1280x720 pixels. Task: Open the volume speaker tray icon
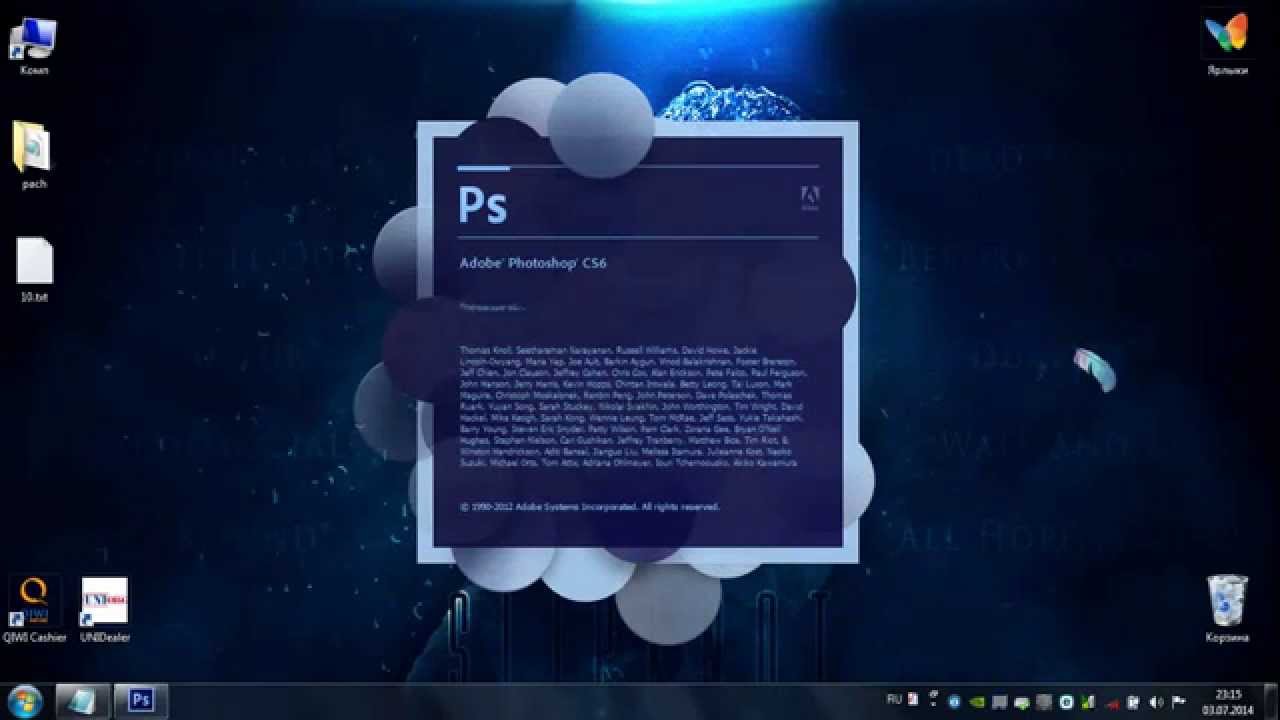[1157, 702]
